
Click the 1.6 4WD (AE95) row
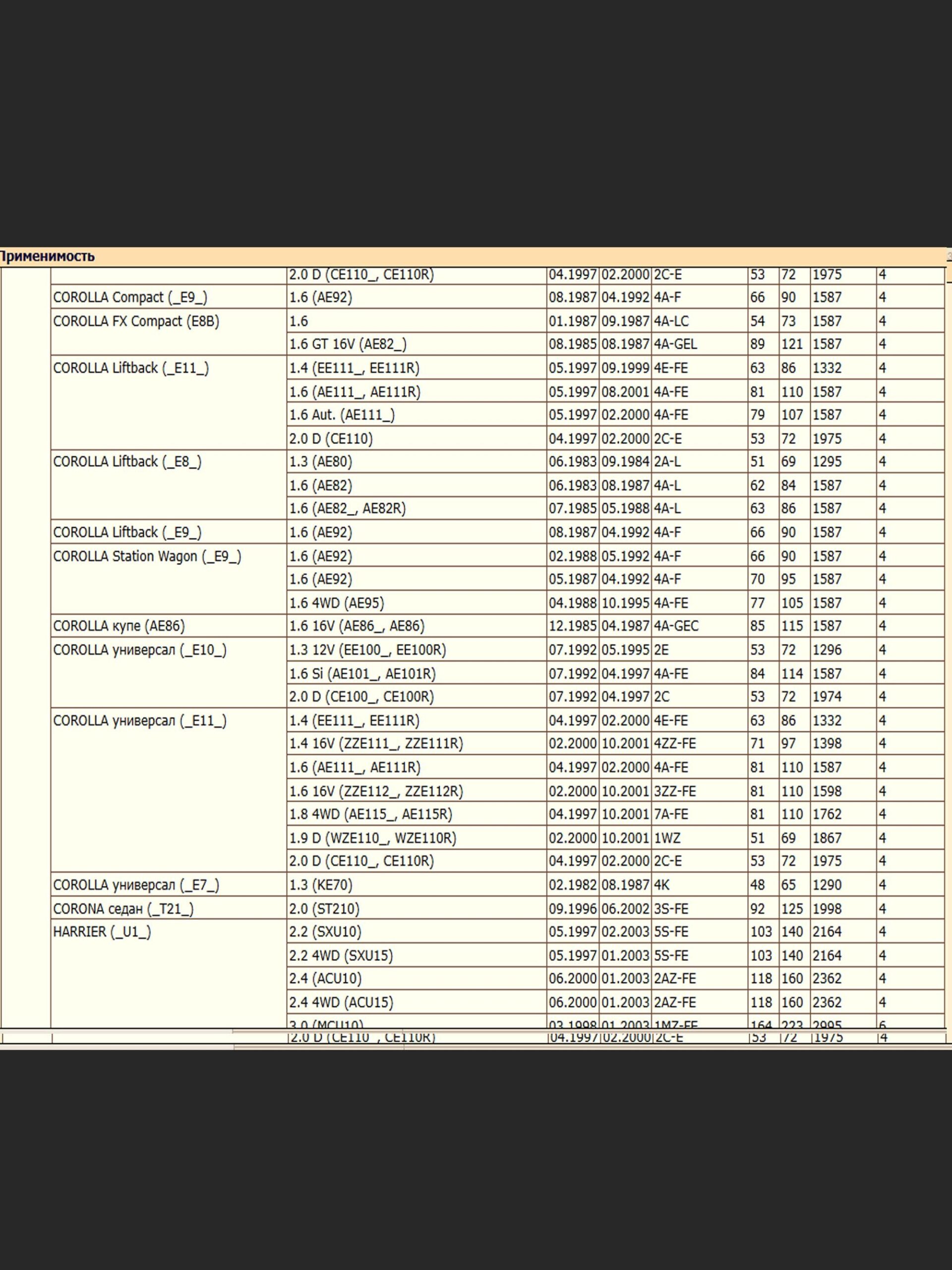[337, 603]
